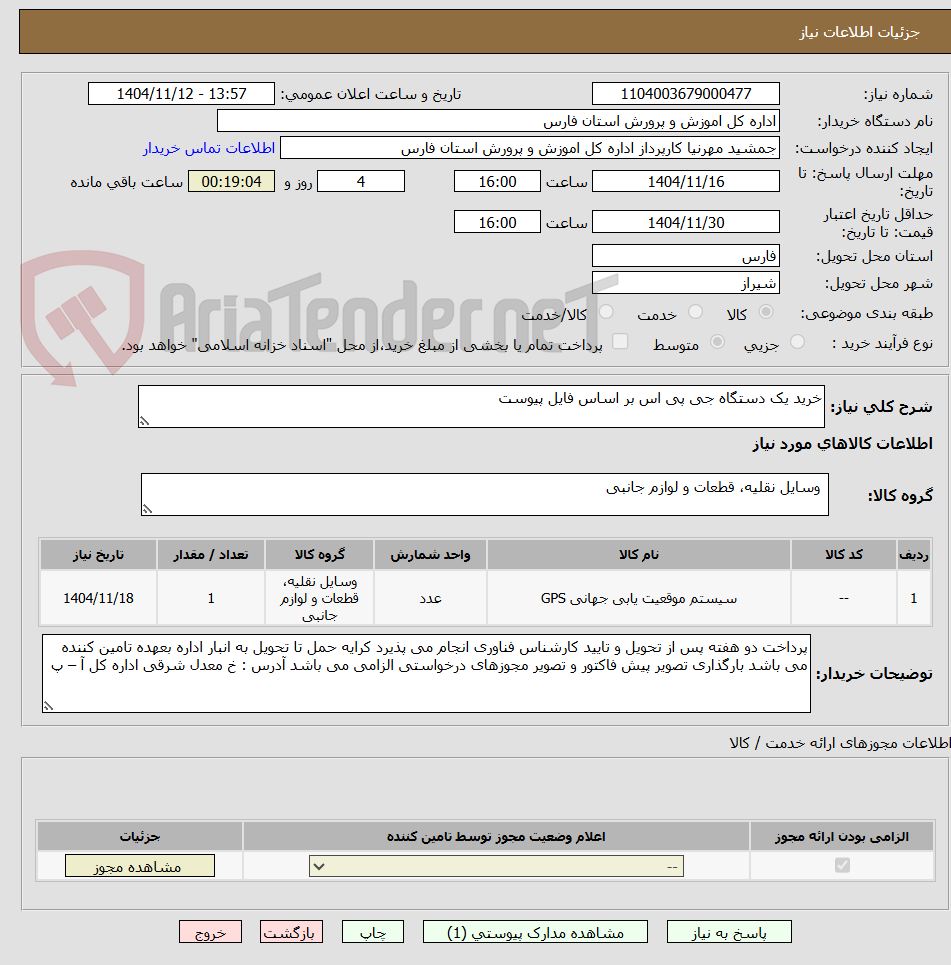Select the خدمت radio button
This screenshot has width=951, height=965.
(x=696, y=312)
